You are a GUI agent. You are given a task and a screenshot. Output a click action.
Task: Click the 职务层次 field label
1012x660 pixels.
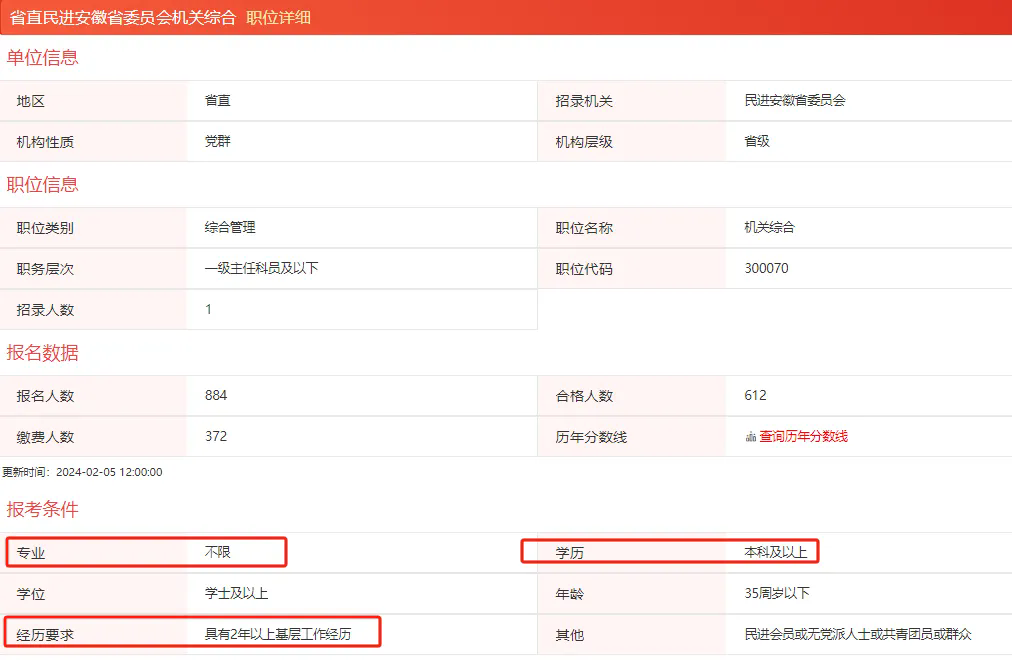(45, 269)
